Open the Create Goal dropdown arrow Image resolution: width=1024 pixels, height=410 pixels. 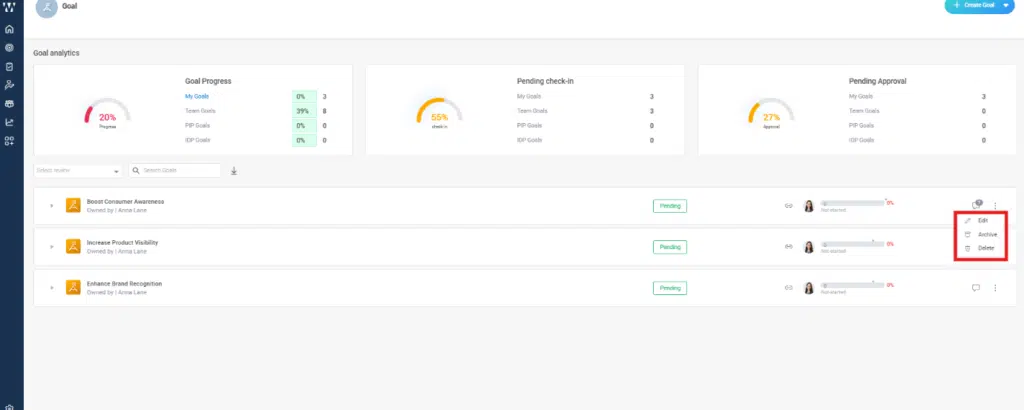point(1006,6)
